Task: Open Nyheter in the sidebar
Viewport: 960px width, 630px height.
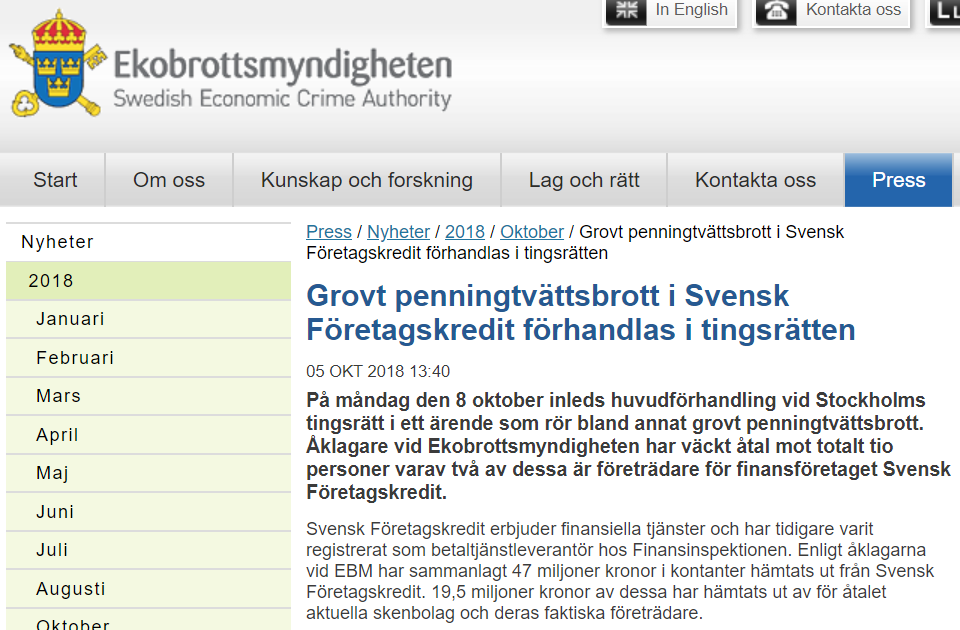Action: (x=148, y=242)
